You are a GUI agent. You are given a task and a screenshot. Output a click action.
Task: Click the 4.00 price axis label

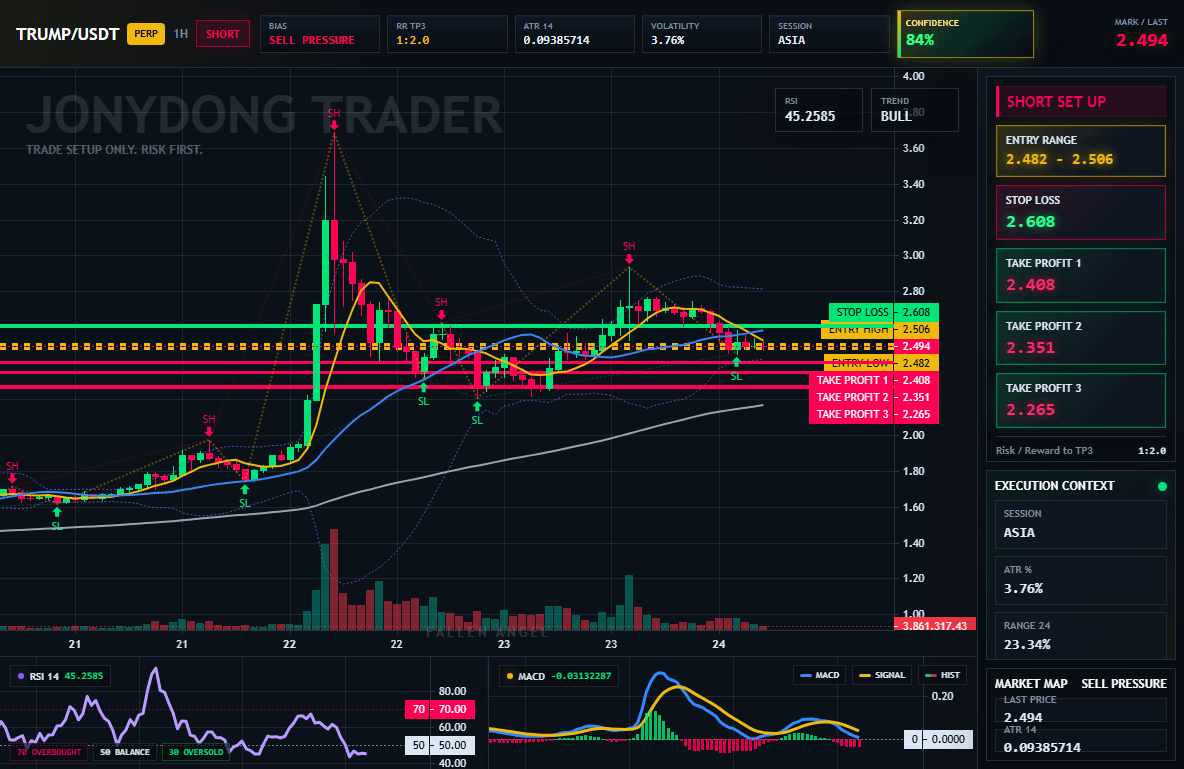[x=914, y=76]
